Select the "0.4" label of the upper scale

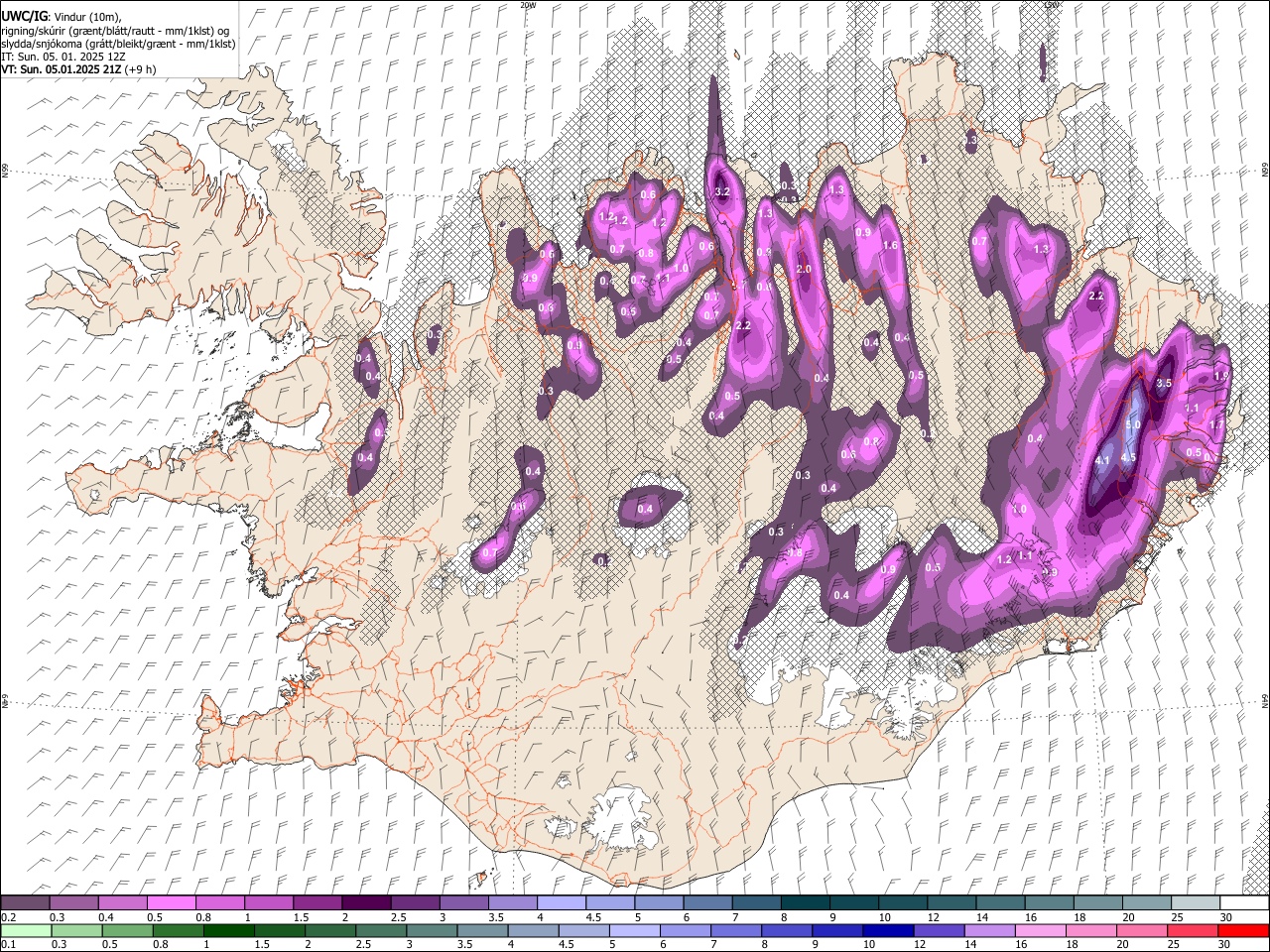pos(106,917)
